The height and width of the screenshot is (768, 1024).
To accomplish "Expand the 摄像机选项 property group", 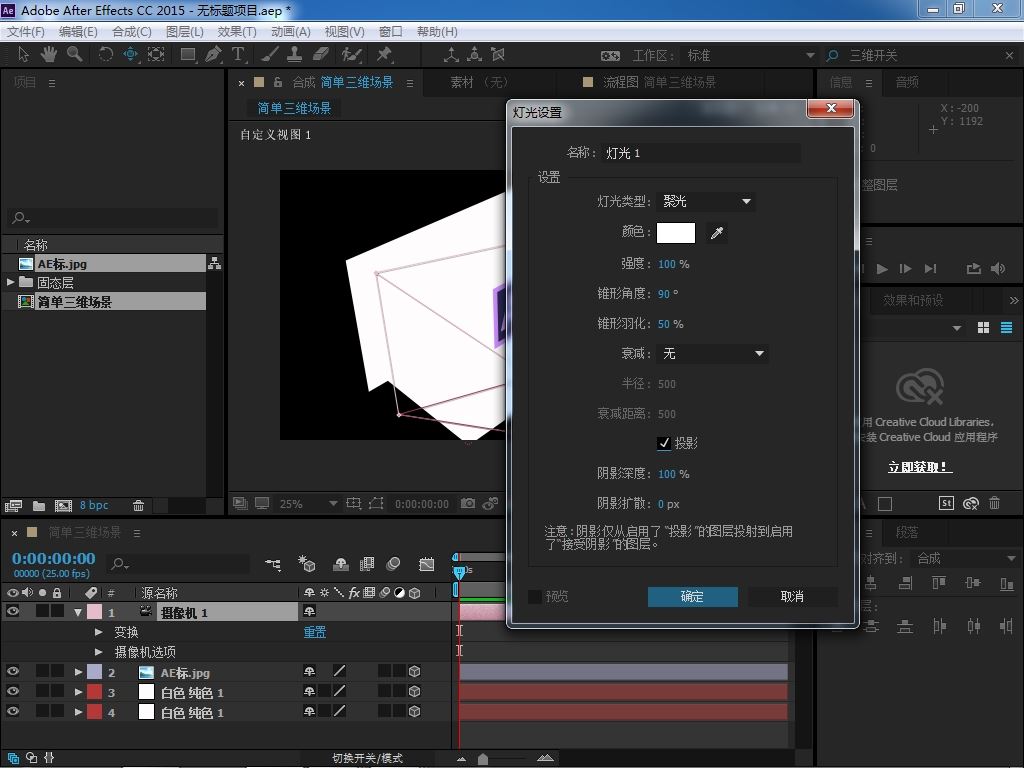I will (x=99, y=652).
